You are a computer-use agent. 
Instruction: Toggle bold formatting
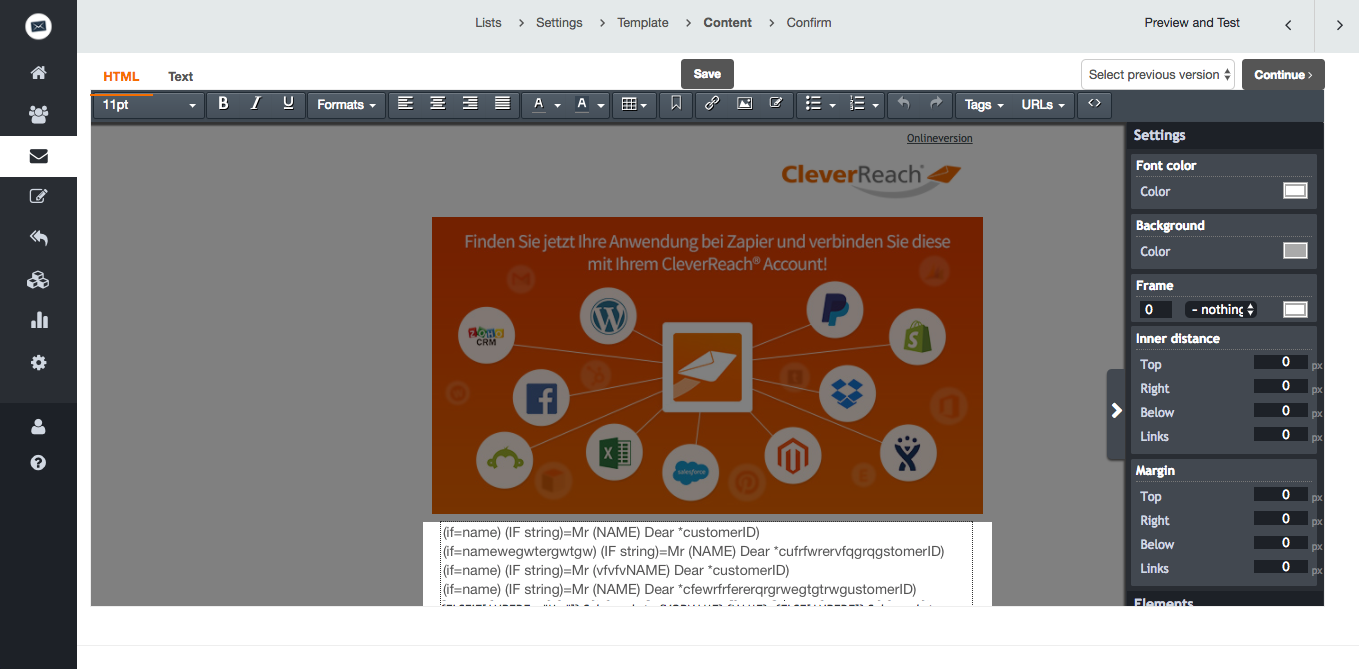click(x=223, y=104)
